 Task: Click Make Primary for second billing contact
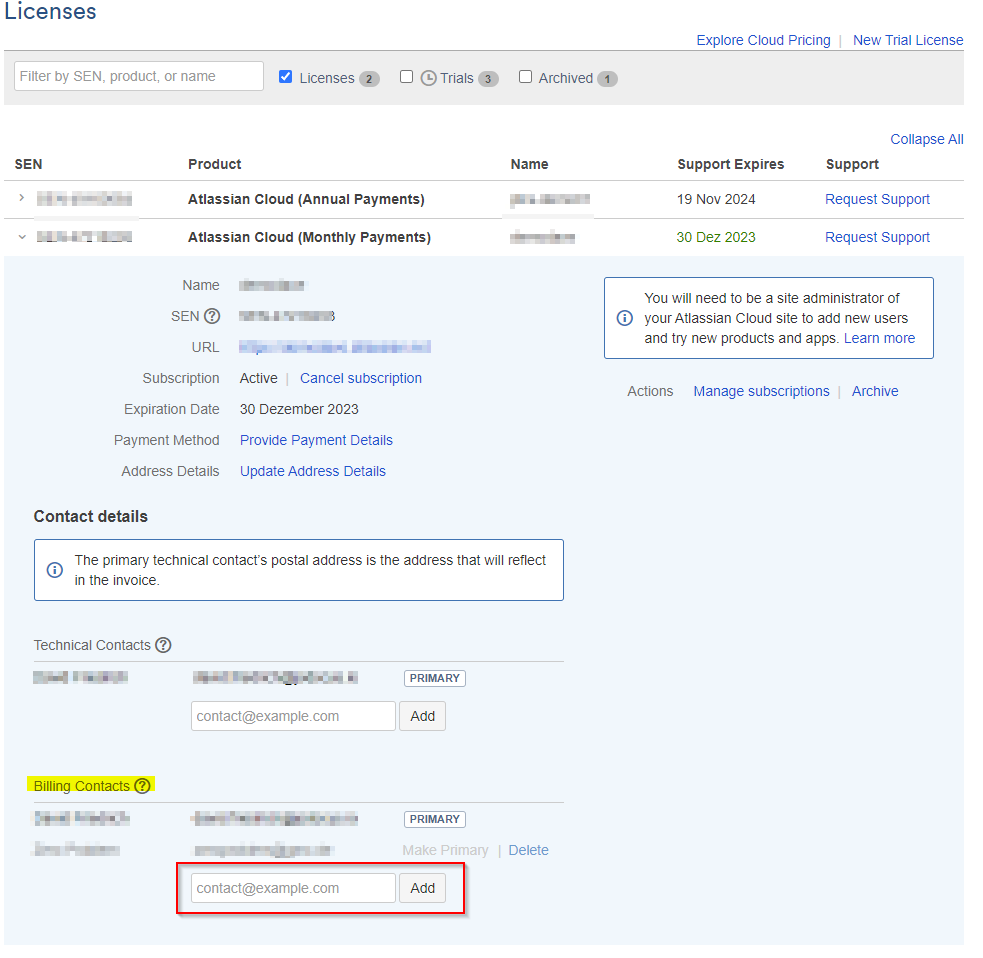[x=445, y=850]
